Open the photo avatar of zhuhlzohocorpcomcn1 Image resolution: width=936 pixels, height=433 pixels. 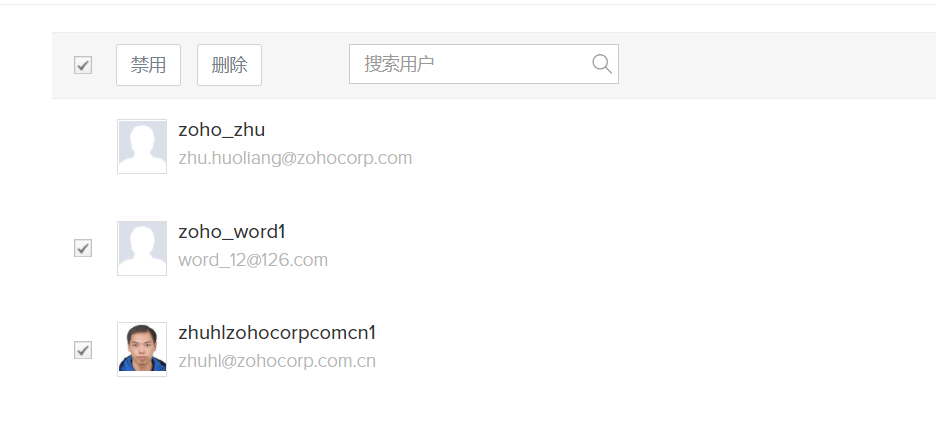pyautogui.click(x=142, y=349)
